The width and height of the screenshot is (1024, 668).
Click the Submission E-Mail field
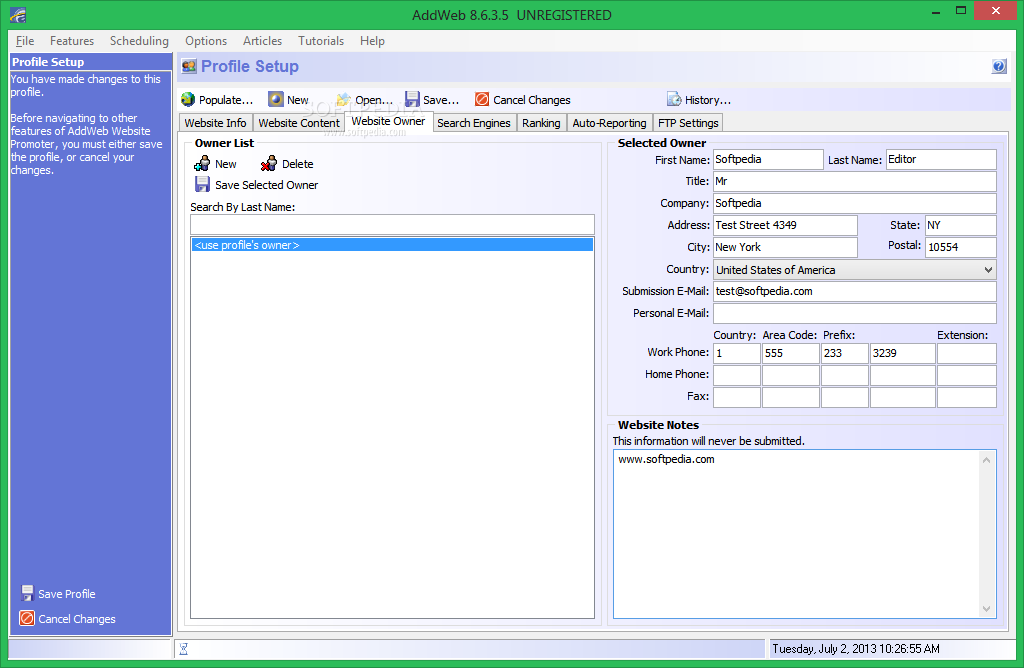[855, 291]
